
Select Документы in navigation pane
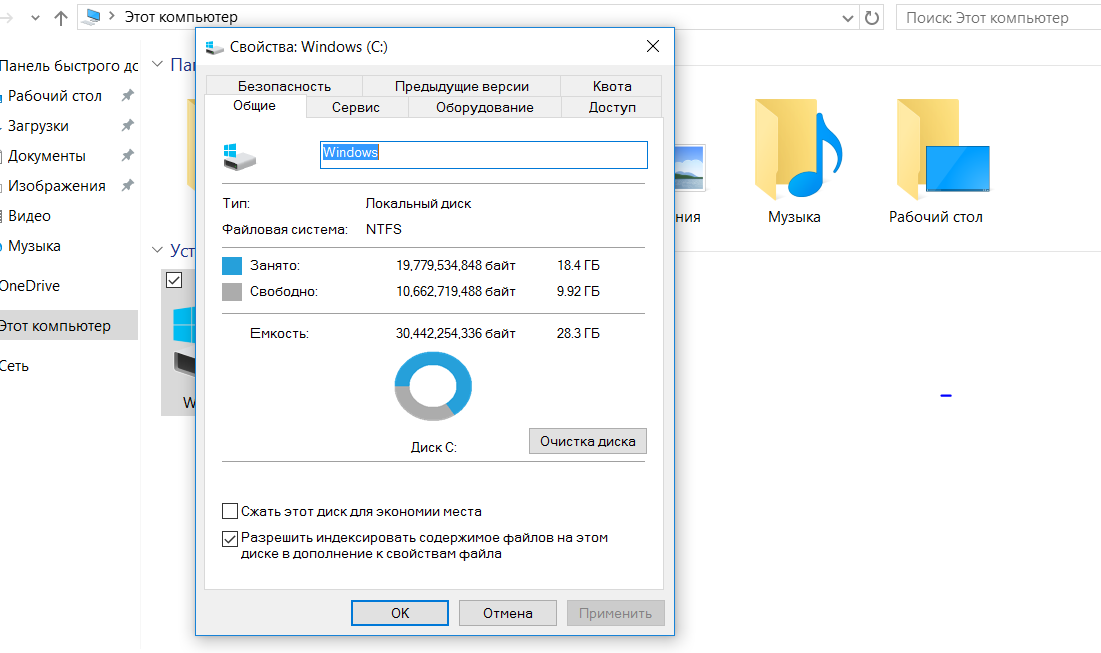coord(46,157)
